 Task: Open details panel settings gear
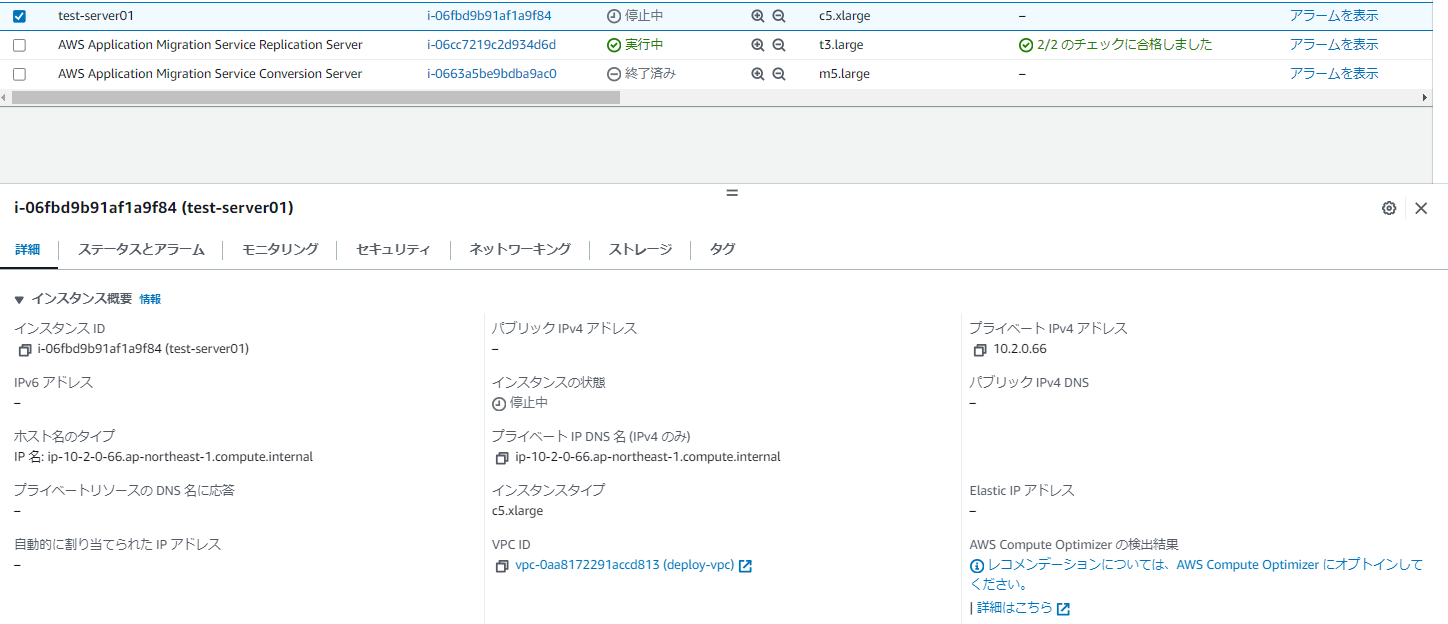[1389, 208]
